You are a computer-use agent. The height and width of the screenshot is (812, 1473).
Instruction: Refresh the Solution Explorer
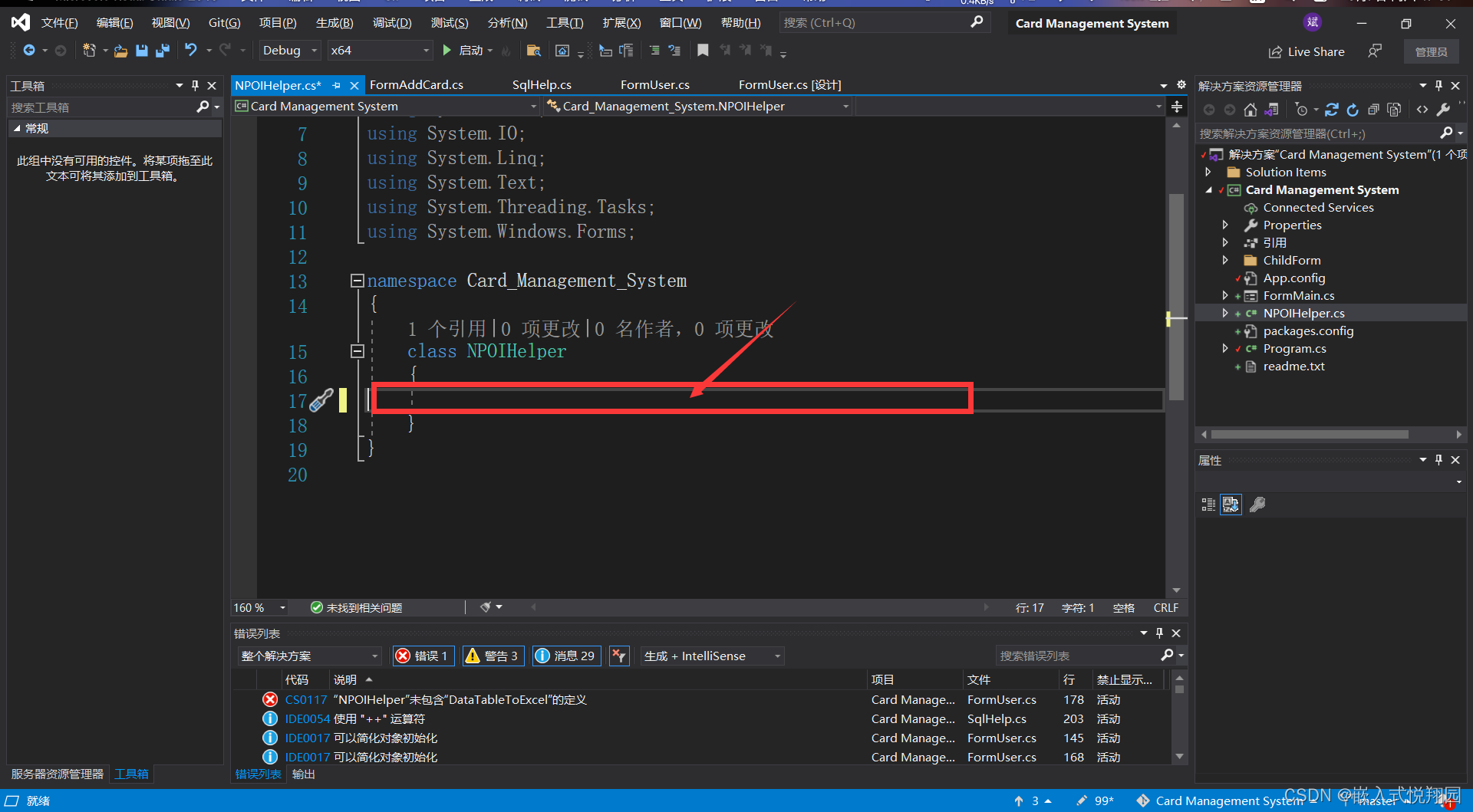coord(1353,110)
